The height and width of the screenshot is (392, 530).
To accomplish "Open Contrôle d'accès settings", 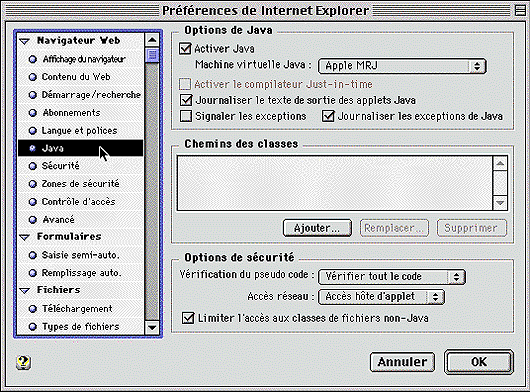I will tap(80, 202).
